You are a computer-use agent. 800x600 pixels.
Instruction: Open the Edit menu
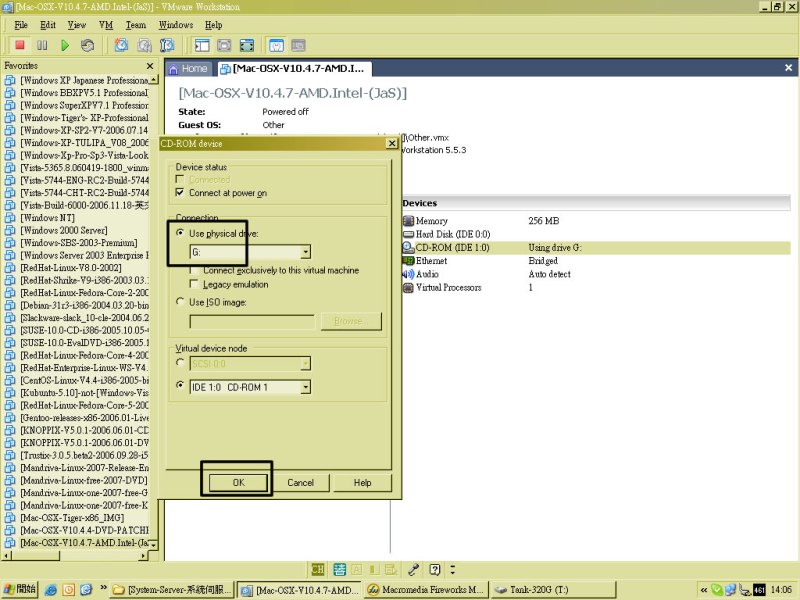48,25
